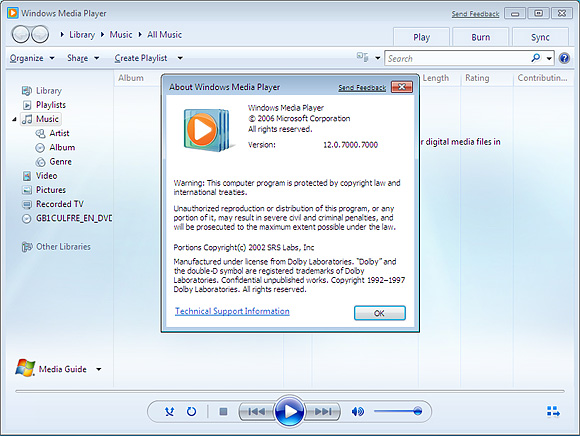Switch to Now Playing mode icon
The image size is (580, 436).
pyautogui.click(x=553, y=411)
